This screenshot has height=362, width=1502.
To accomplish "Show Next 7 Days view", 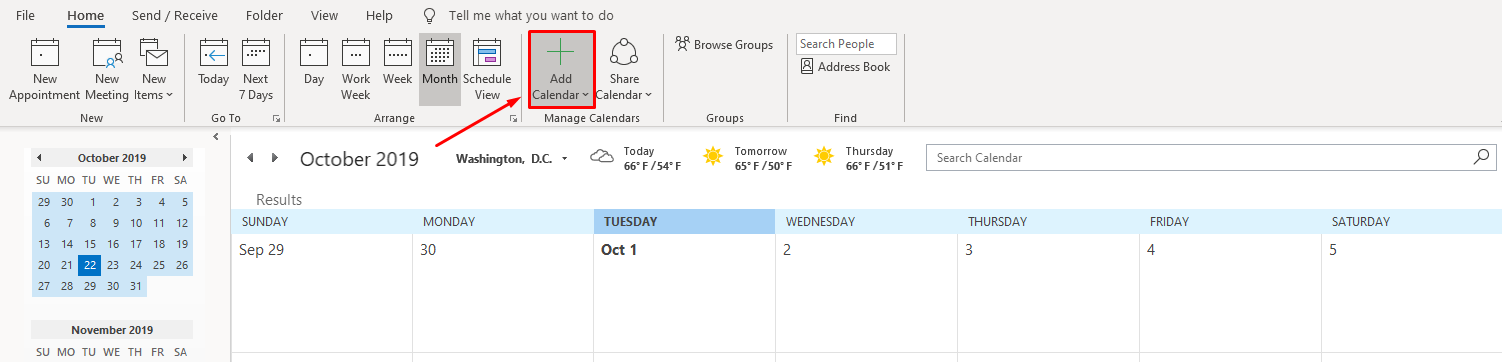I will [256, 69].
